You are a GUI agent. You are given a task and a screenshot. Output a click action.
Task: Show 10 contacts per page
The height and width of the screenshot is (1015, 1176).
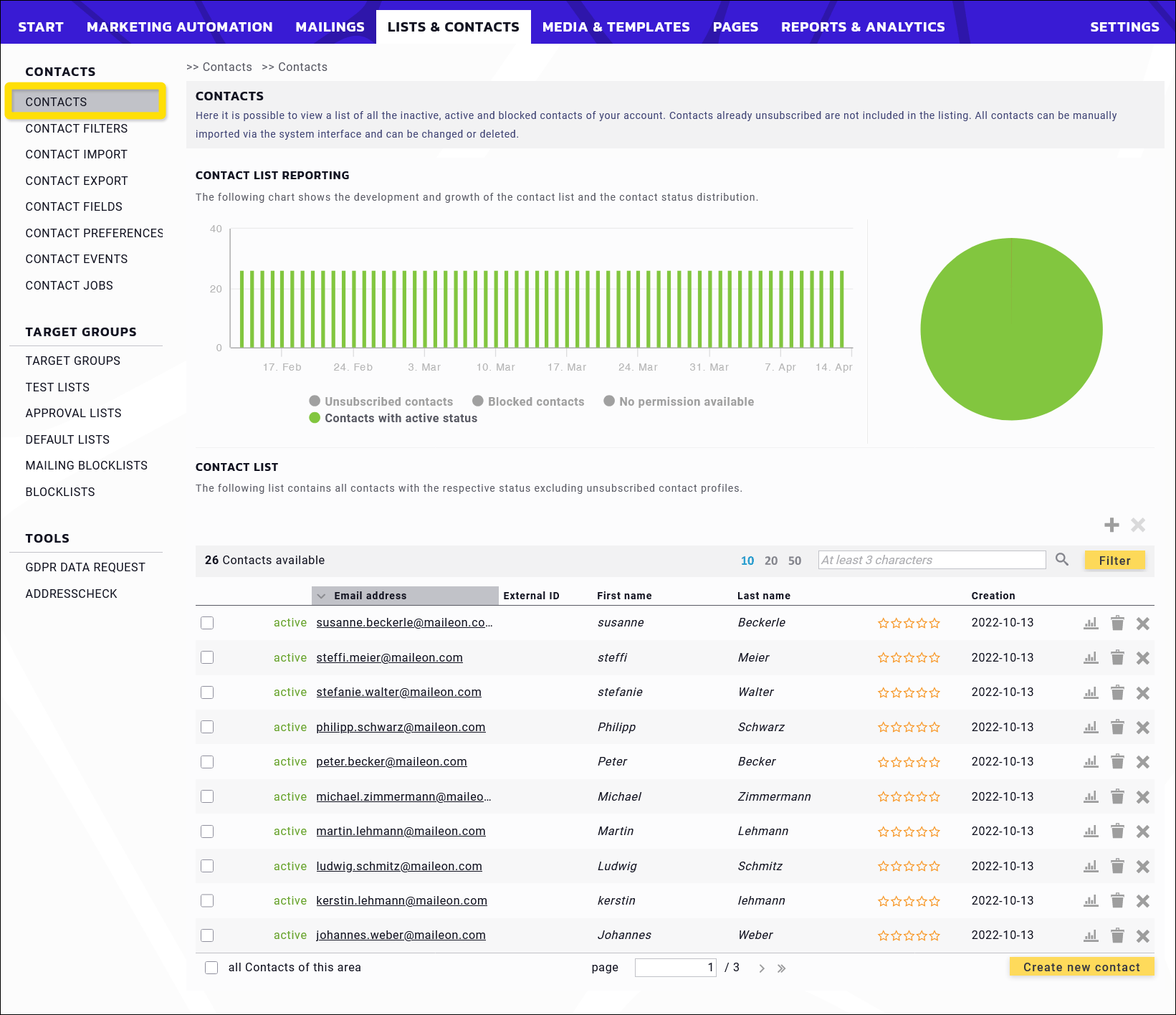tap(747, 561)
